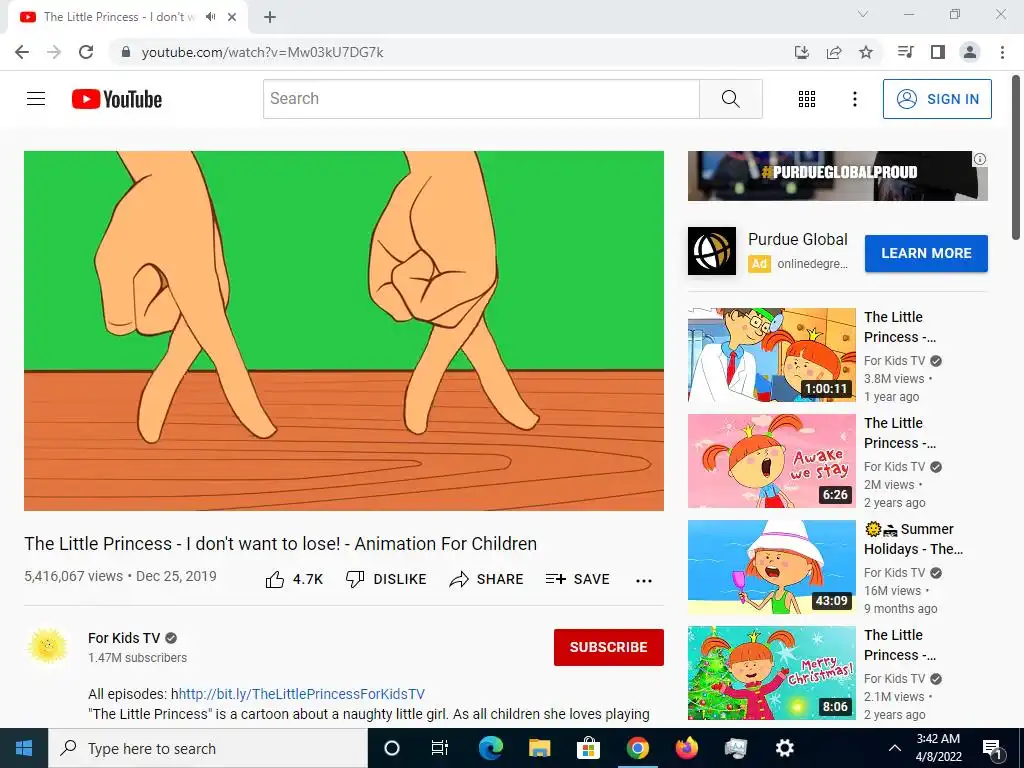Show hidden system tray icons
The width and height of the screenshot is (1024, 768).
pyautogui.click(x=895, y=748)
